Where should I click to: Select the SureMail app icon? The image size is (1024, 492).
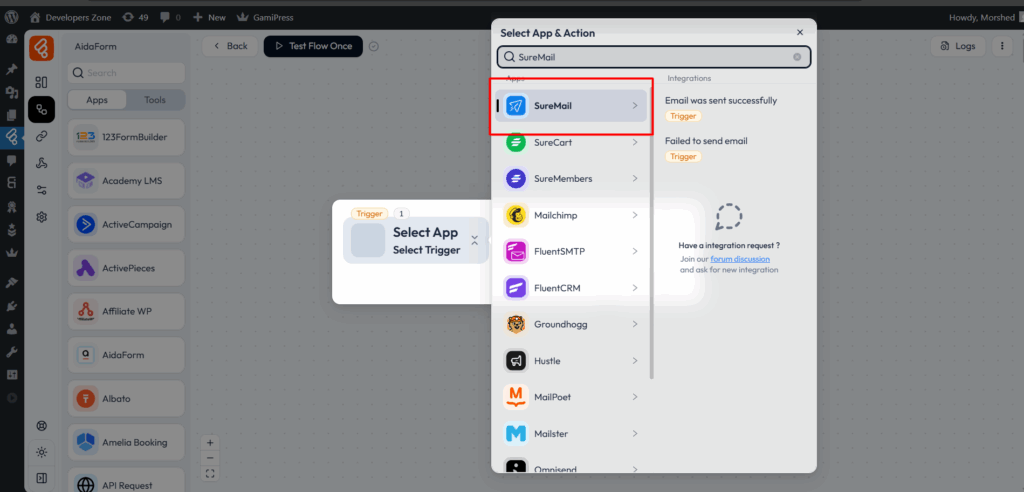click(x=516, y=105)
